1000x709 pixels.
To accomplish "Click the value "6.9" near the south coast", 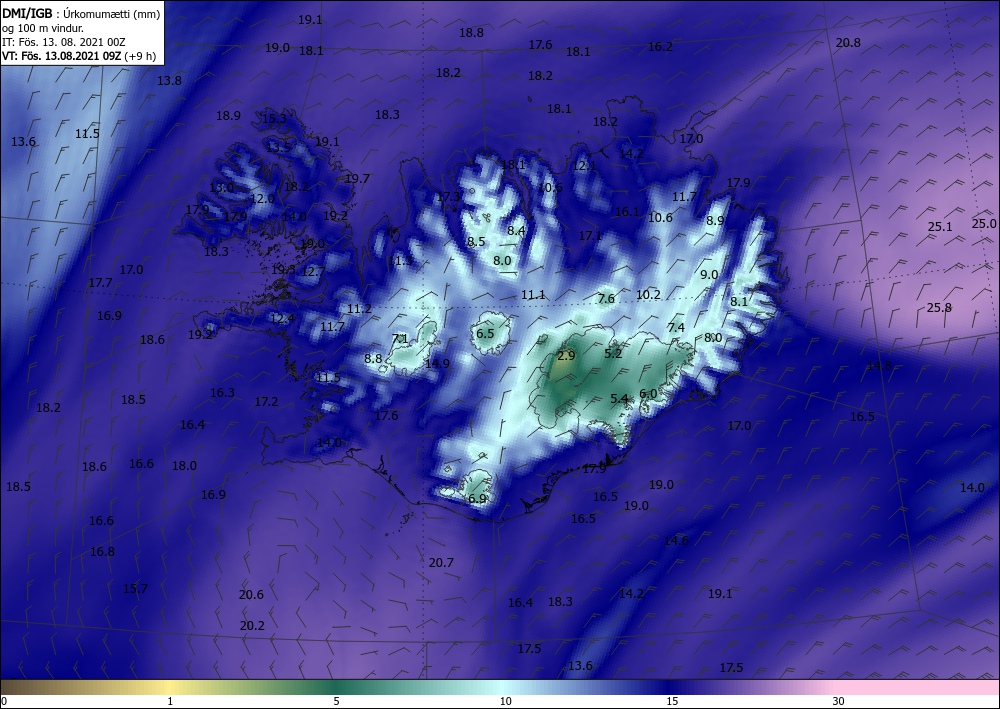I will click(478, 499).
